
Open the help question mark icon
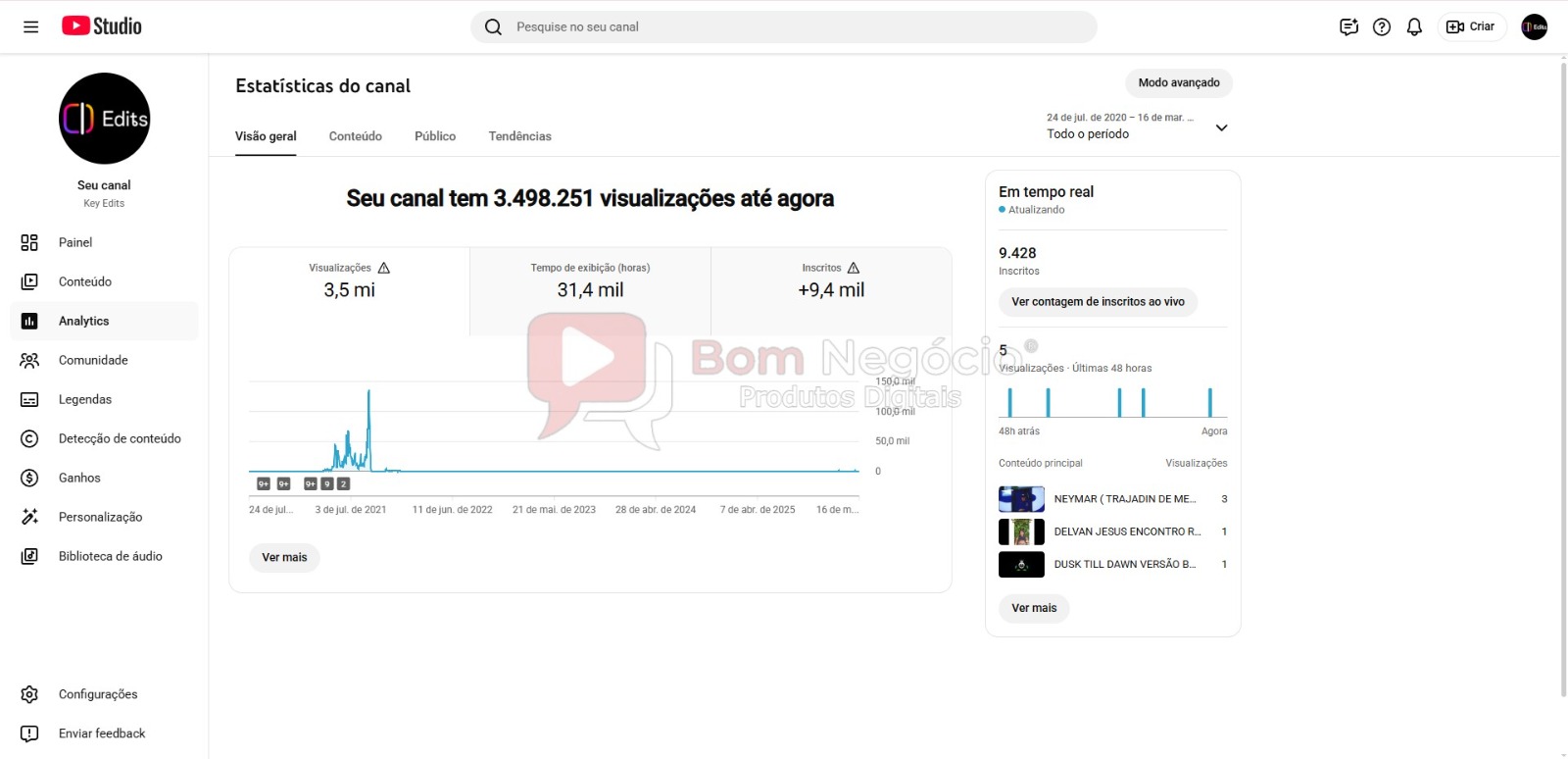(1382, 26)
